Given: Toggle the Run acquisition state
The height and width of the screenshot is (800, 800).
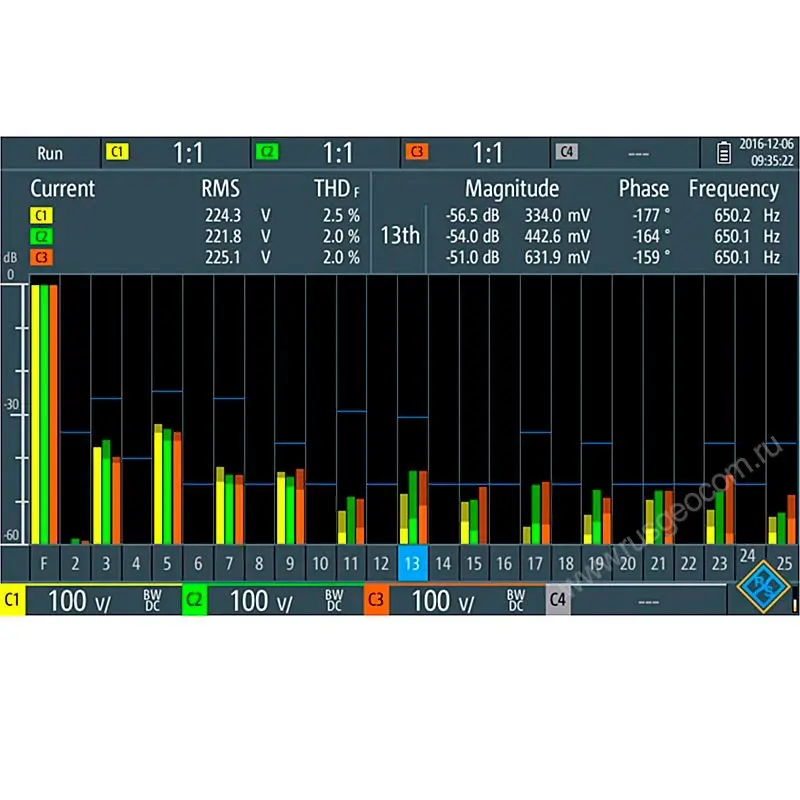Looking at the screenshot, I should coord(50,153).
